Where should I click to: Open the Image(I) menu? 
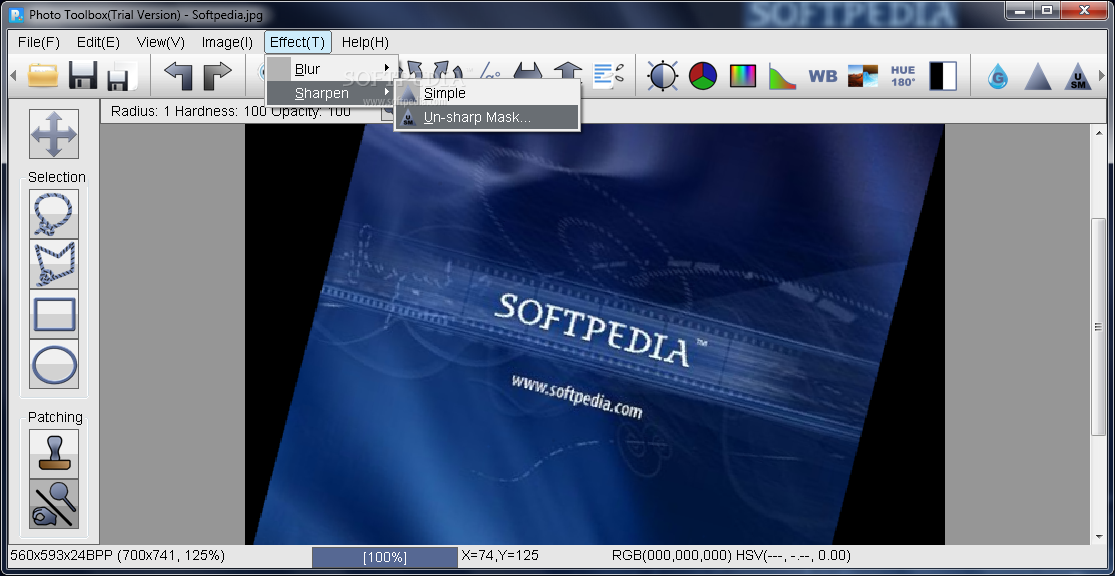[x=227, y=42]
